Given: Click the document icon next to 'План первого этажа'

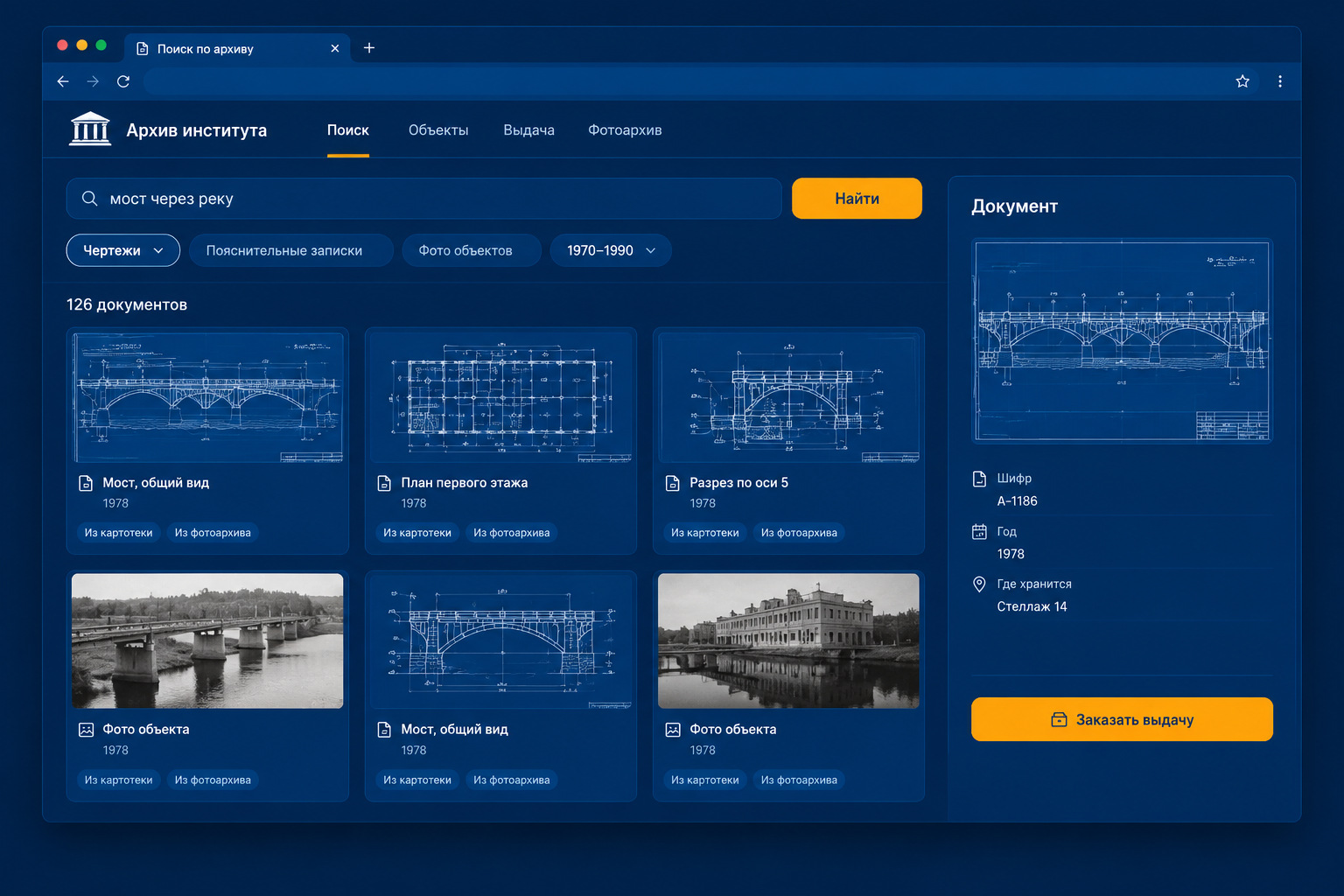Looking at the screenshot, I should tap(384, 483).
